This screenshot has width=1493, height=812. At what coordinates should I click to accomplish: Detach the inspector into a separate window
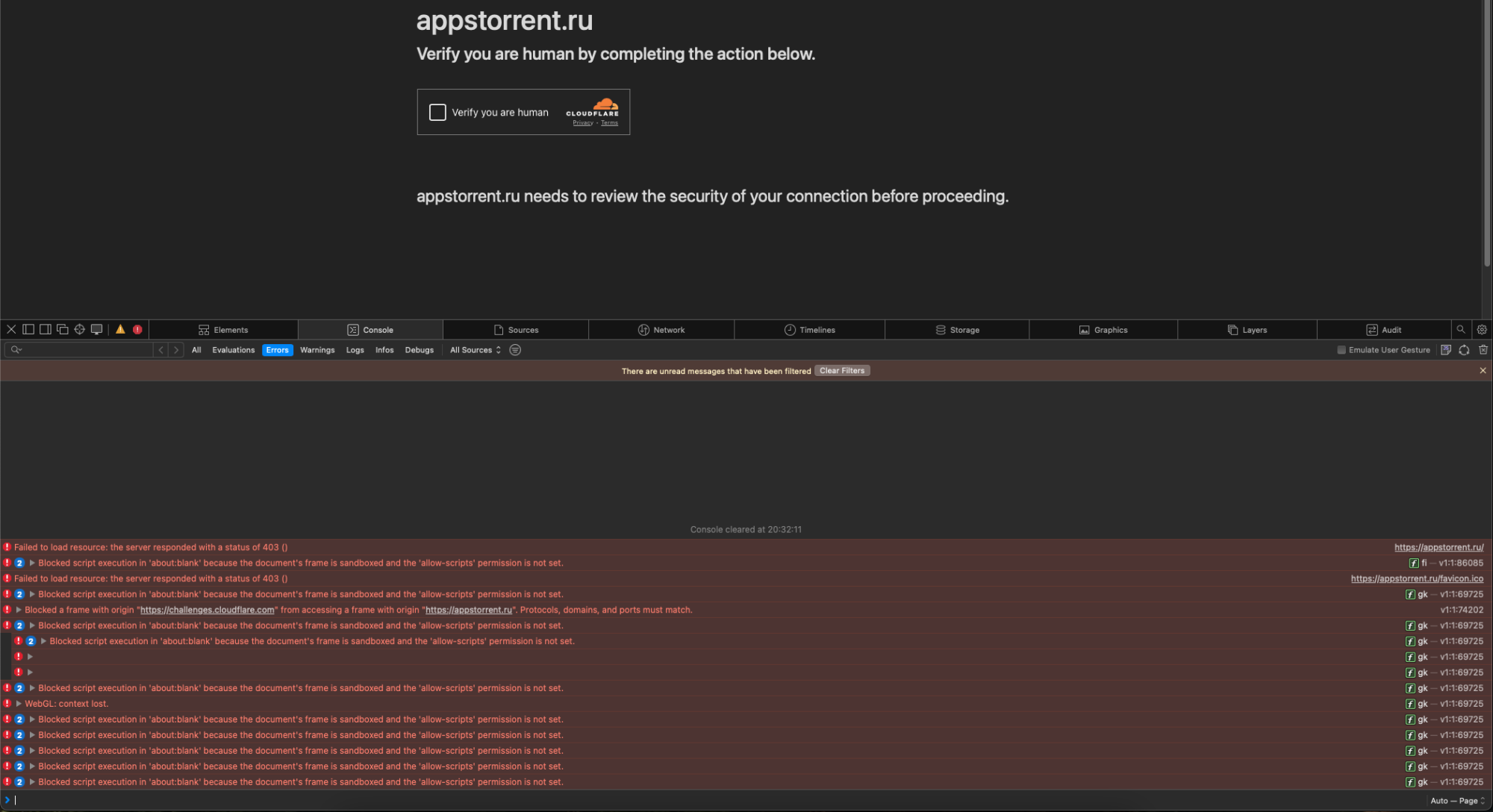(63, 329)
